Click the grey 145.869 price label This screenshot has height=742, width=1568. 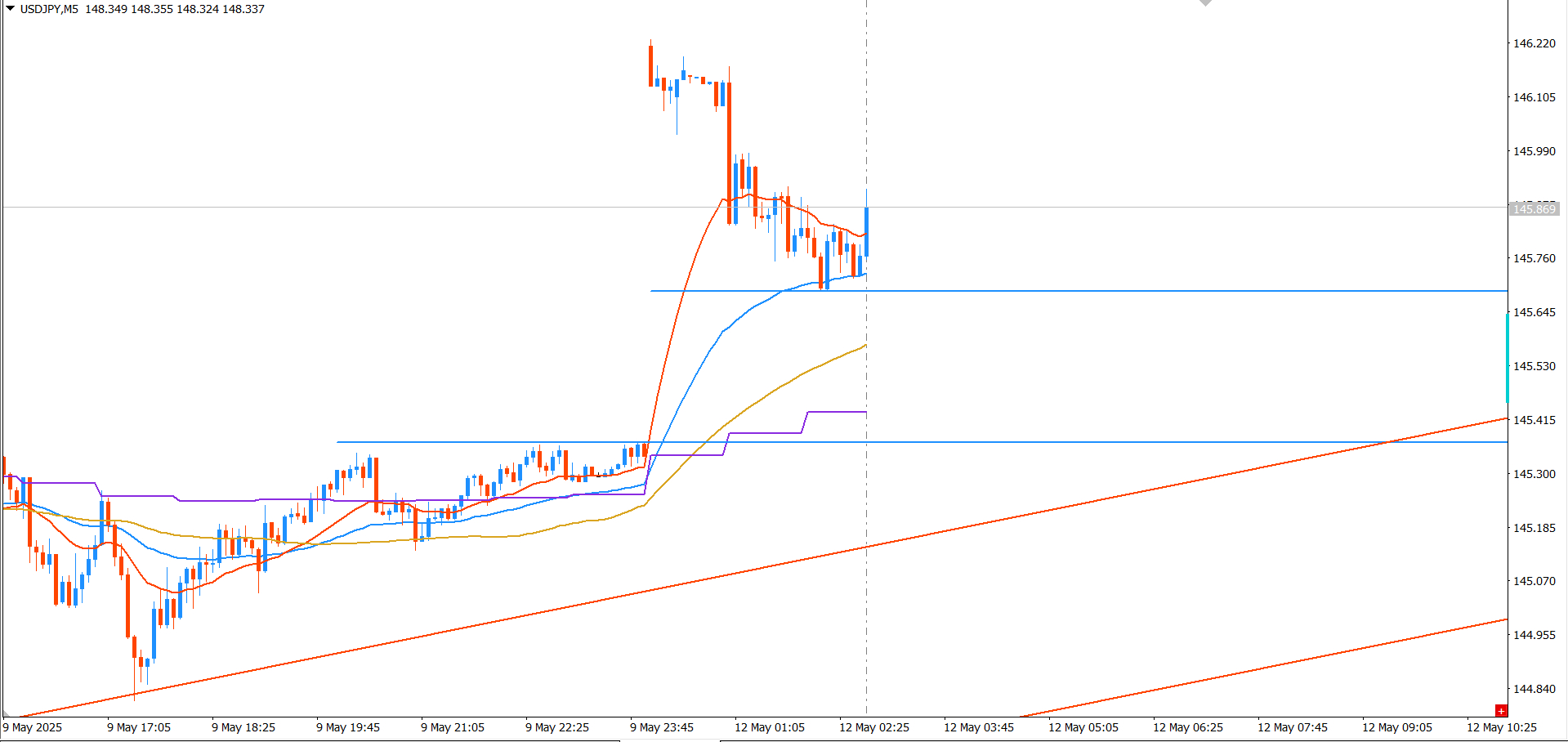click(1534, 209)
